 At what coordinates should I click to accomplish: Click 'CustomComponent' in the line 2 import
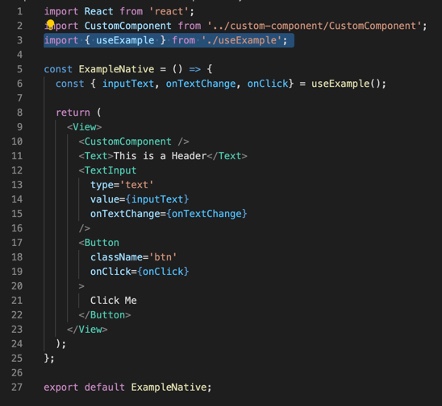pos(128,26)
